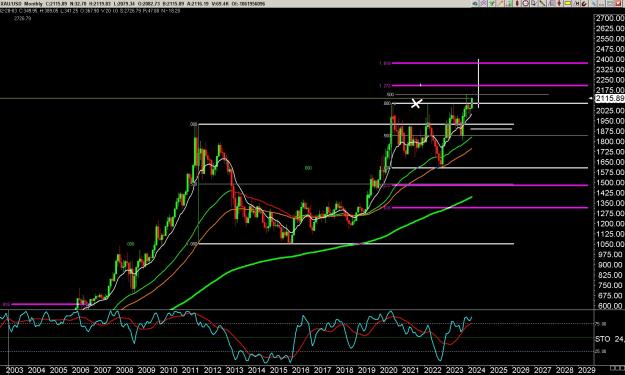Click the yellow rectangle drawing tool icon

[x=568, y=3]
